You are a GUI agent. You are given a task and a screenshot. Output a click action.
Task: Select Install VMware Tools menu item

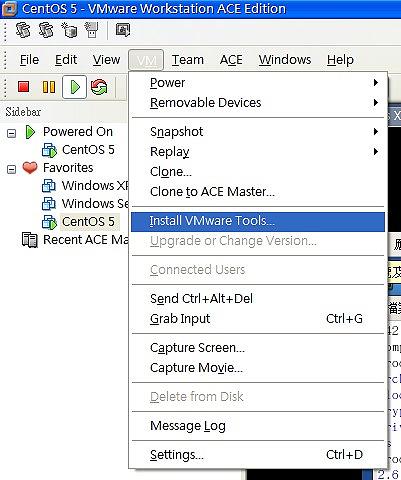tap(258, 222)
